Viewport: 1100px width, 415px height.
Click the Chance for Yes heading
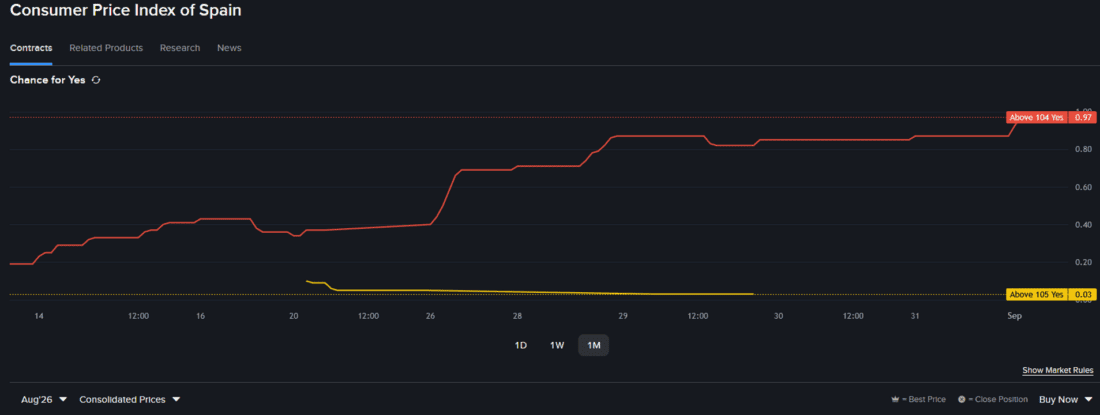coord(48,81)
